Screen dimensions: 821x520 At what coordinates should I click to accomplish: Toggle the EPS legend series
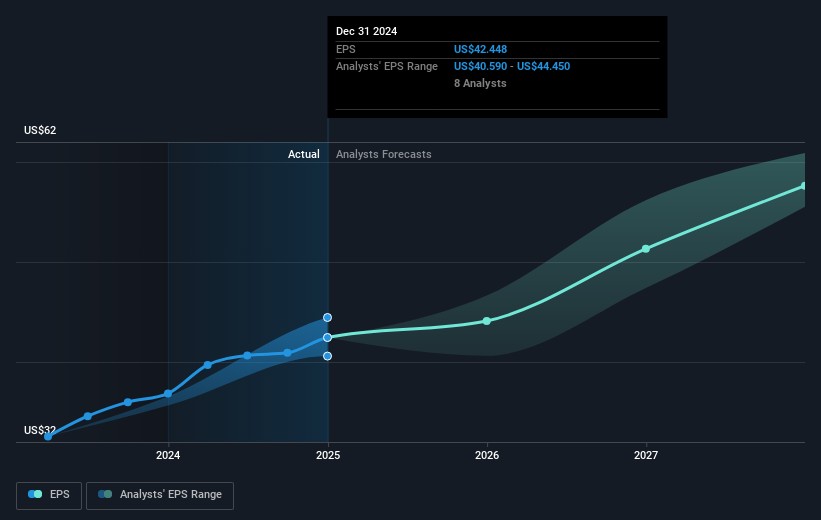click(49, 494)
